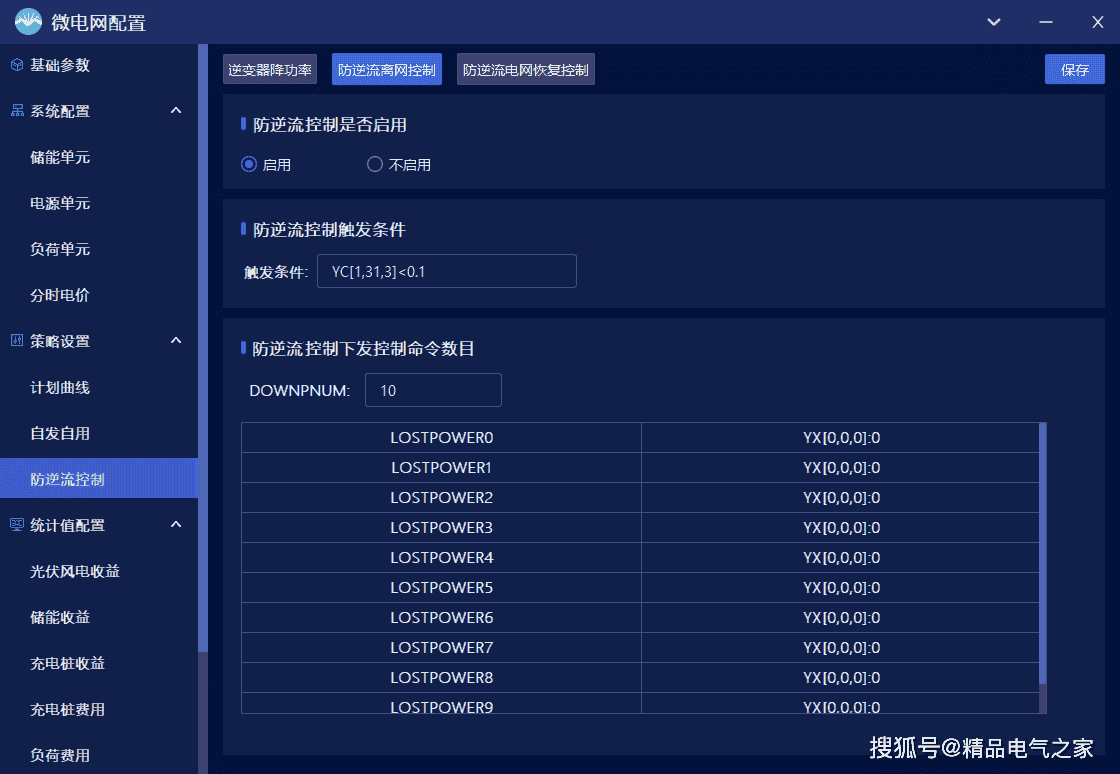This screenshot has height=774, width=1120.
Task: Collapse the 系统配置 section chevron
Action: coord(176,111)
